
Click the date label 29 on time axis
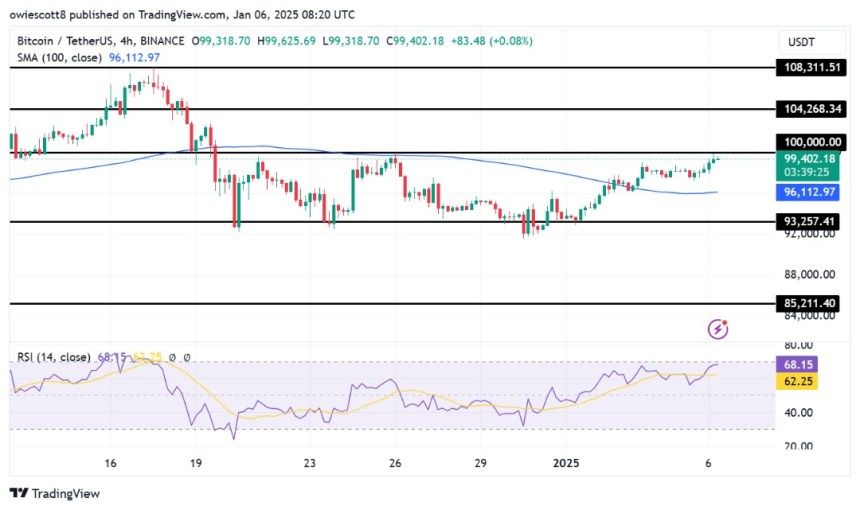coord(480,463)
